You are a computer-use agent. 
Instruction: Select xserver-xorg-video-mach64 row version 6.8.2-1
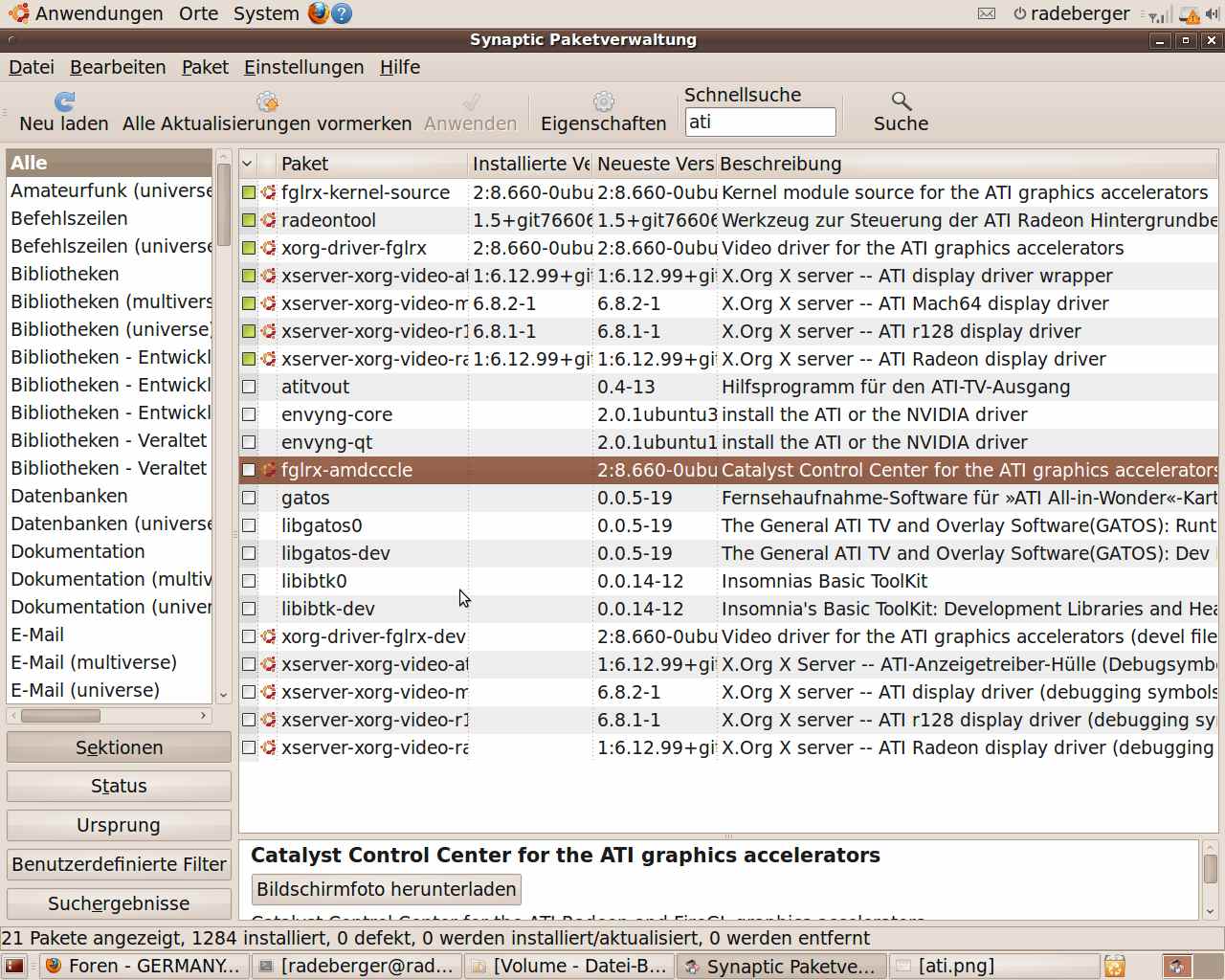point(728,303)
